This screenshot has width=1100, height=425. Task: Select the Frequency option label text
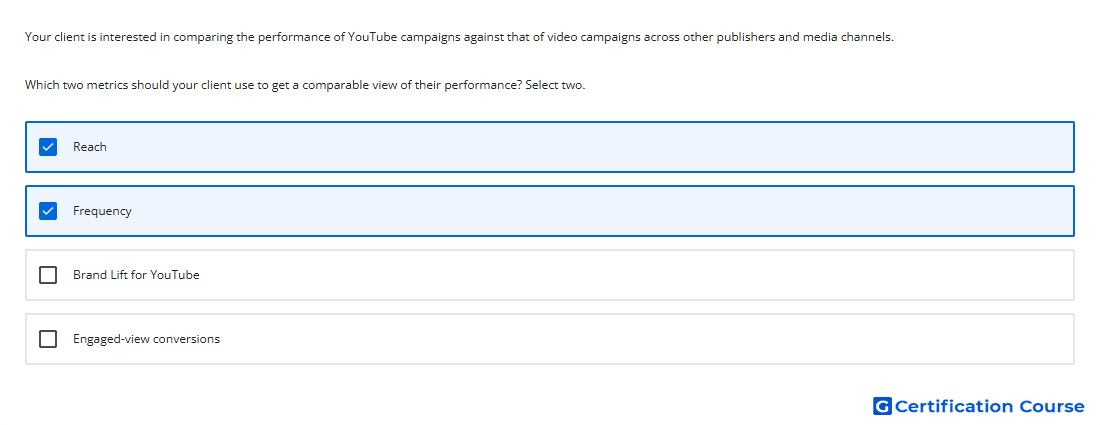click(x=102, y=211)
